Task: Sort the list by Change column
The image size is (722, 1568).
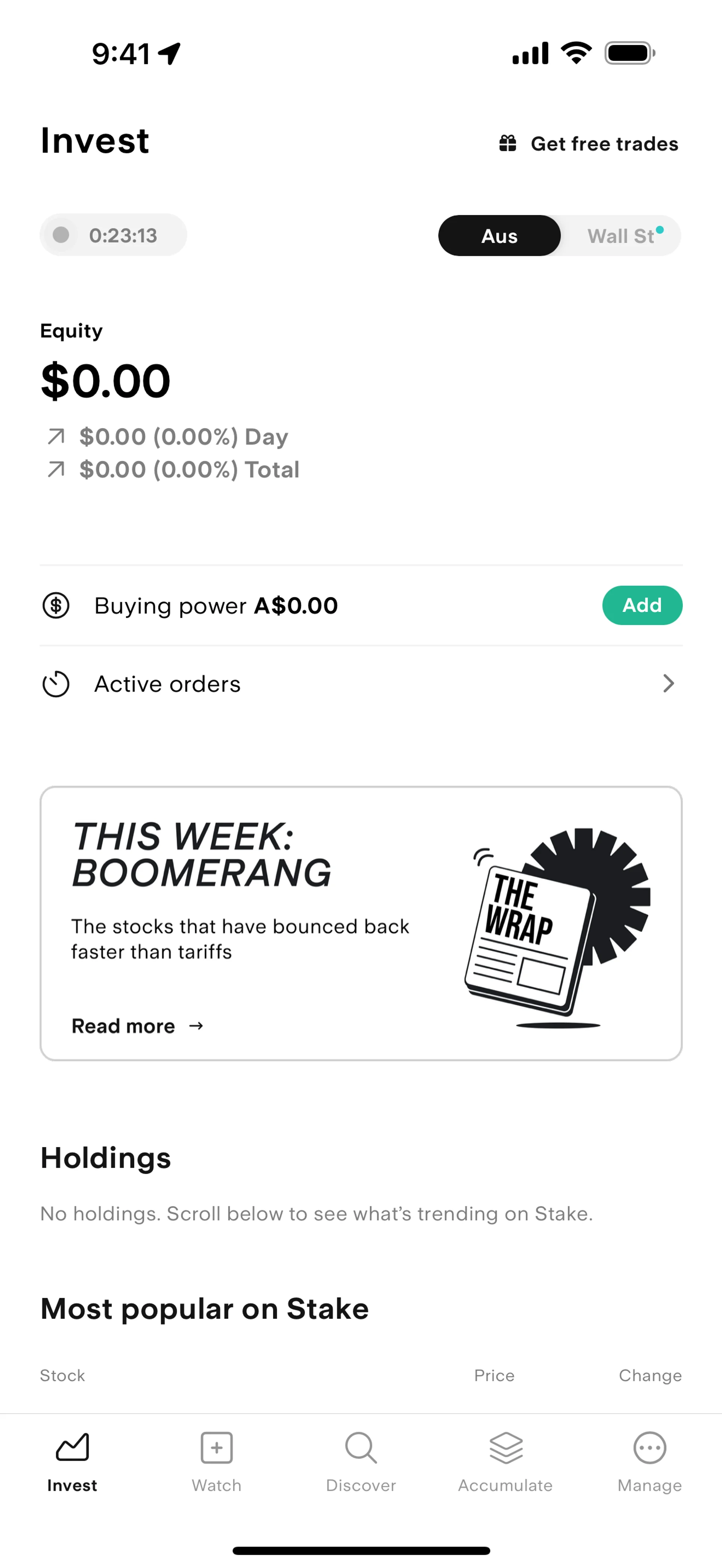Action: [649, 1376]
